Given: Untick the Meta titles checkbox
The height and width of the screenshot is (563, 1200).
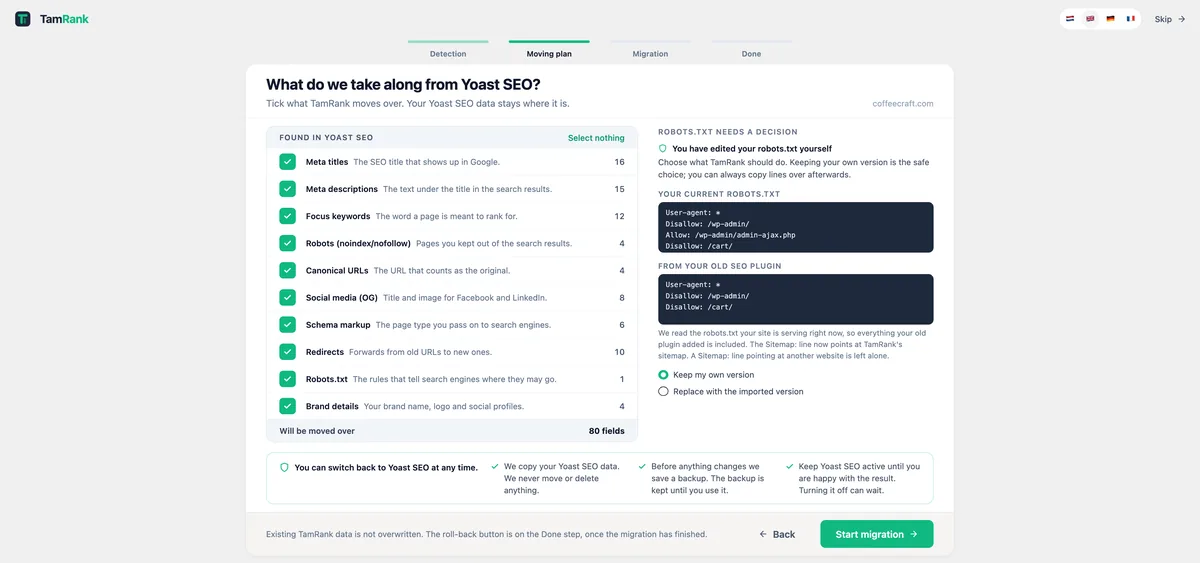Looking at the screenshot, I should [x=288, y=162].
